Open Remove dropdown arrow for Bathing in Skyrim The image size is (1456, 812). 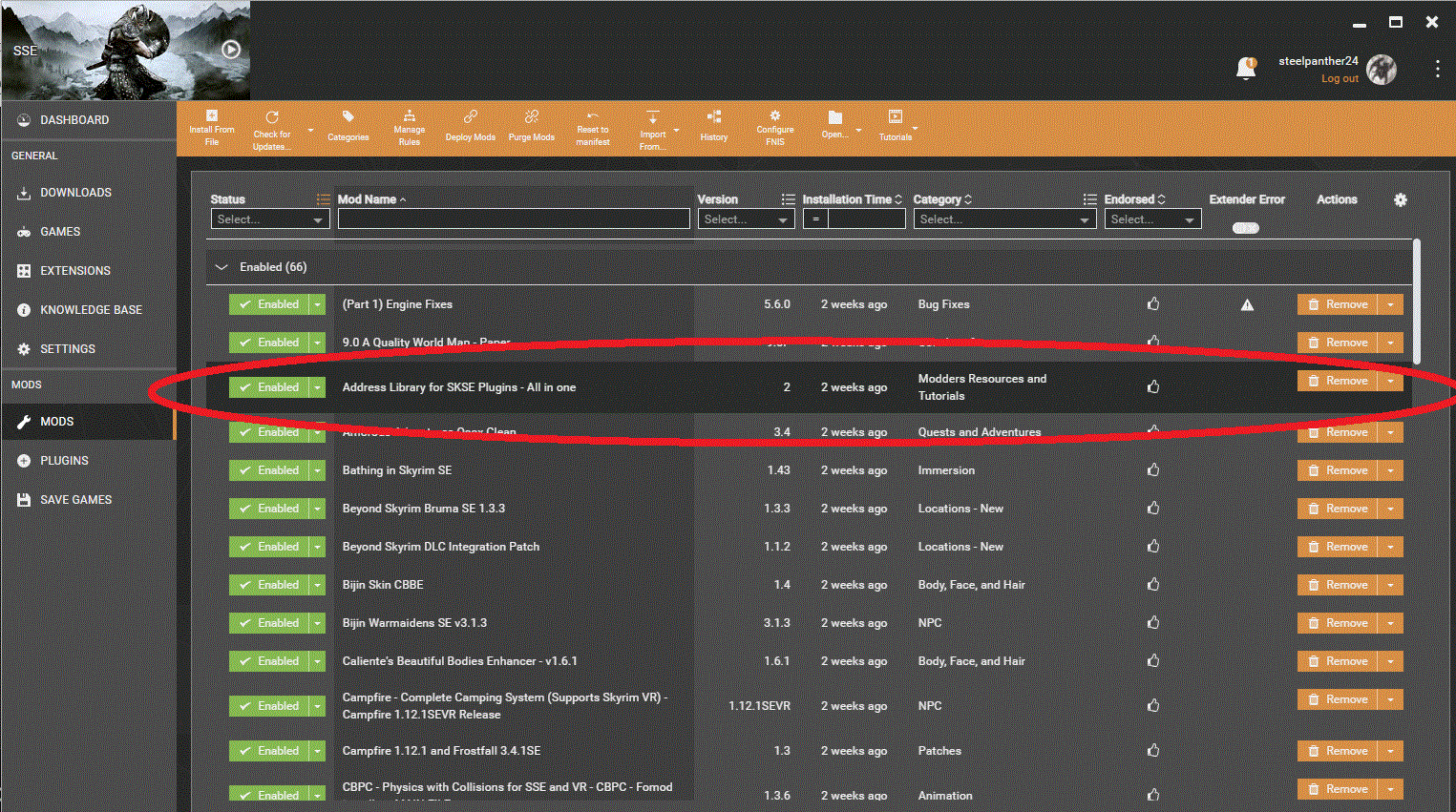1390,470
